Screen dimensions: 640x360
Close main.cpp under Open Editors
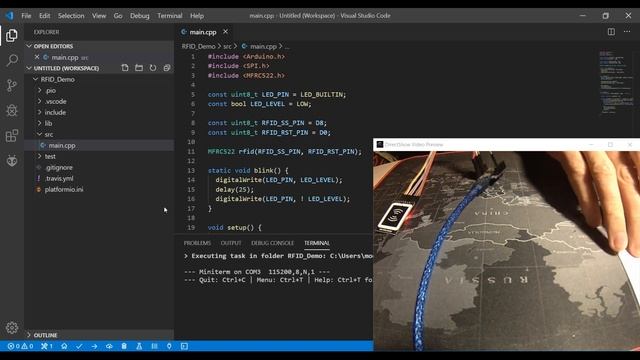37,57
